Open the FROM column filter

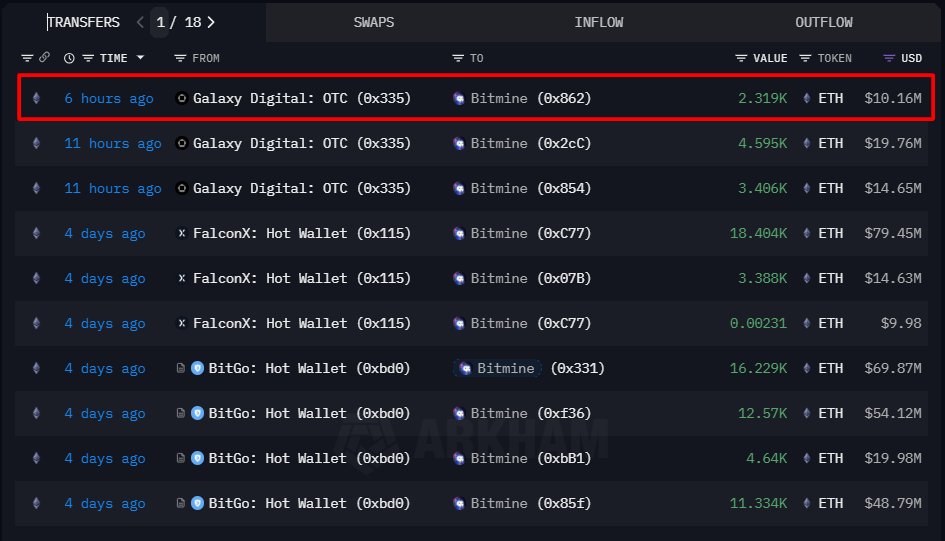(180, 58)
